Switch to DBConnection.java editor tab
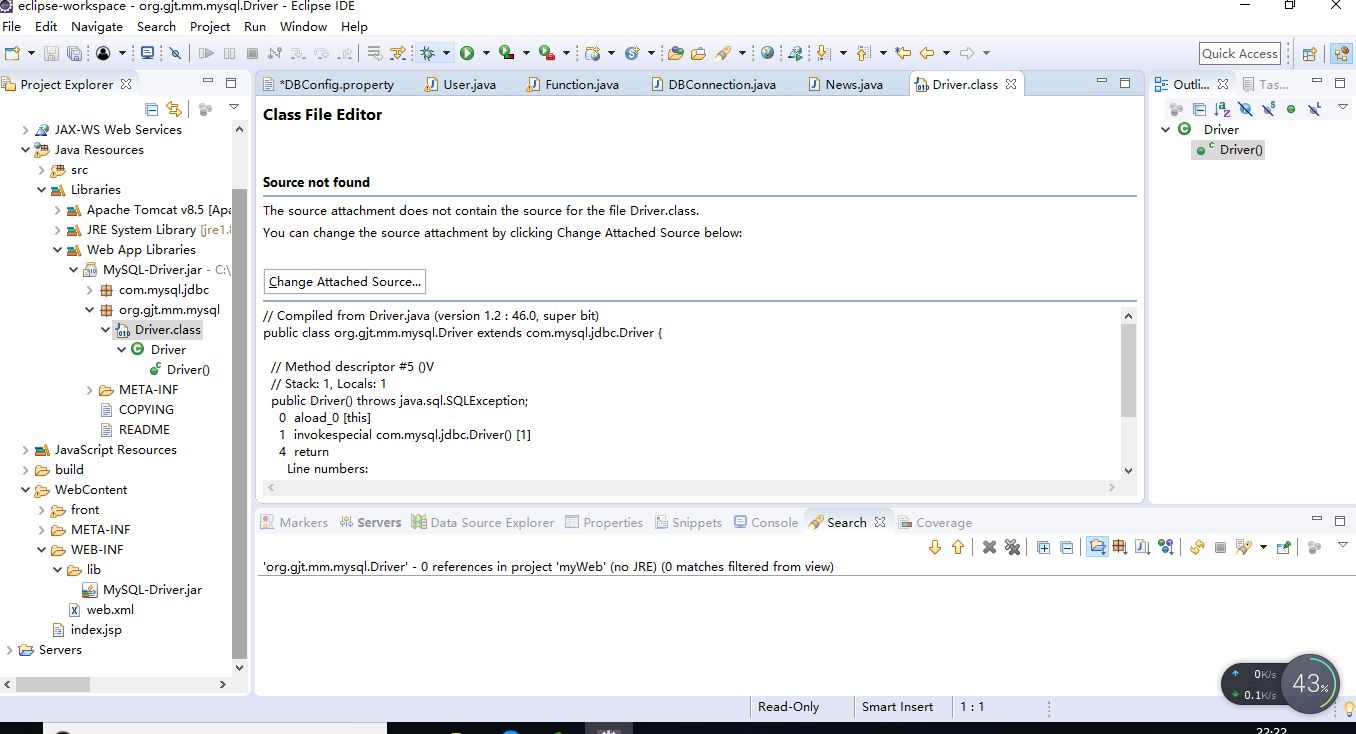Screen dimensions: 1356x734 [713, 85]
